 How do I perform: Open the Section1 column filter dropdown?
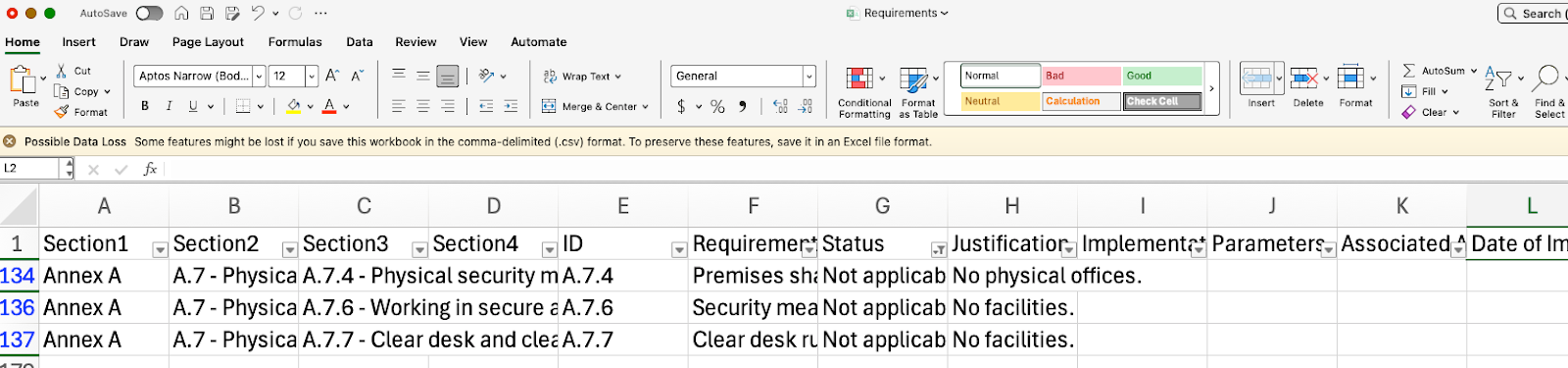(x=160, y=250)
